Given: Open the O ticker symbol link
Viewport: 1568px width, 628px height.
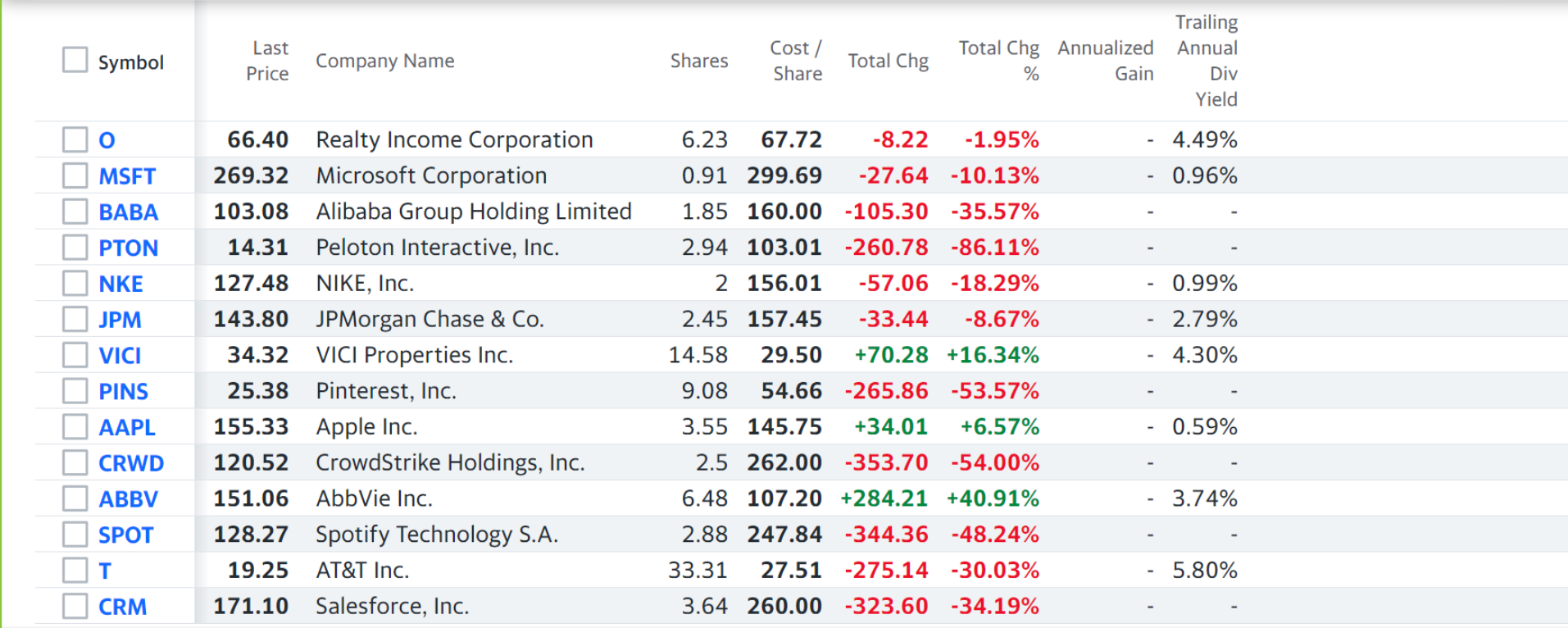Looking at the screenshot, I should (107, 140).
